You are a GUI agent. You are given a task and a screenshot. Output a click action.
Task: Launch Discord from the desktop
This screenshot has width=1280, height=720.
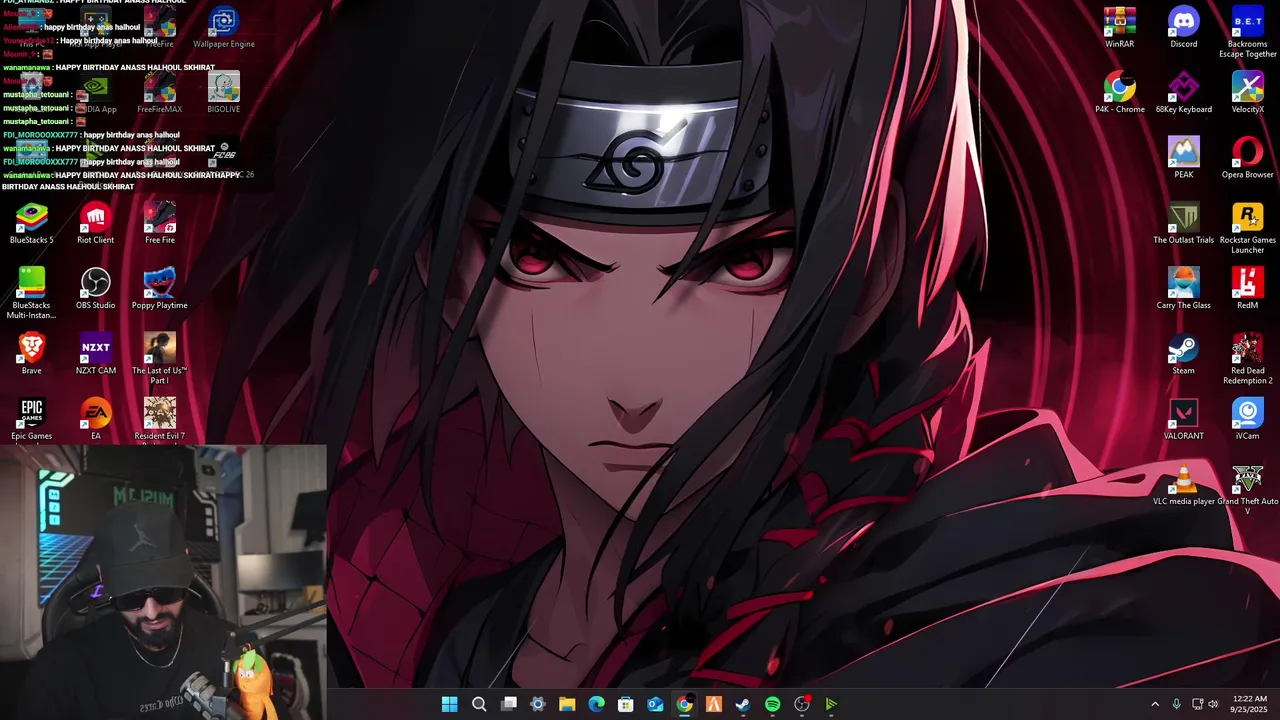coord(1183,28)
